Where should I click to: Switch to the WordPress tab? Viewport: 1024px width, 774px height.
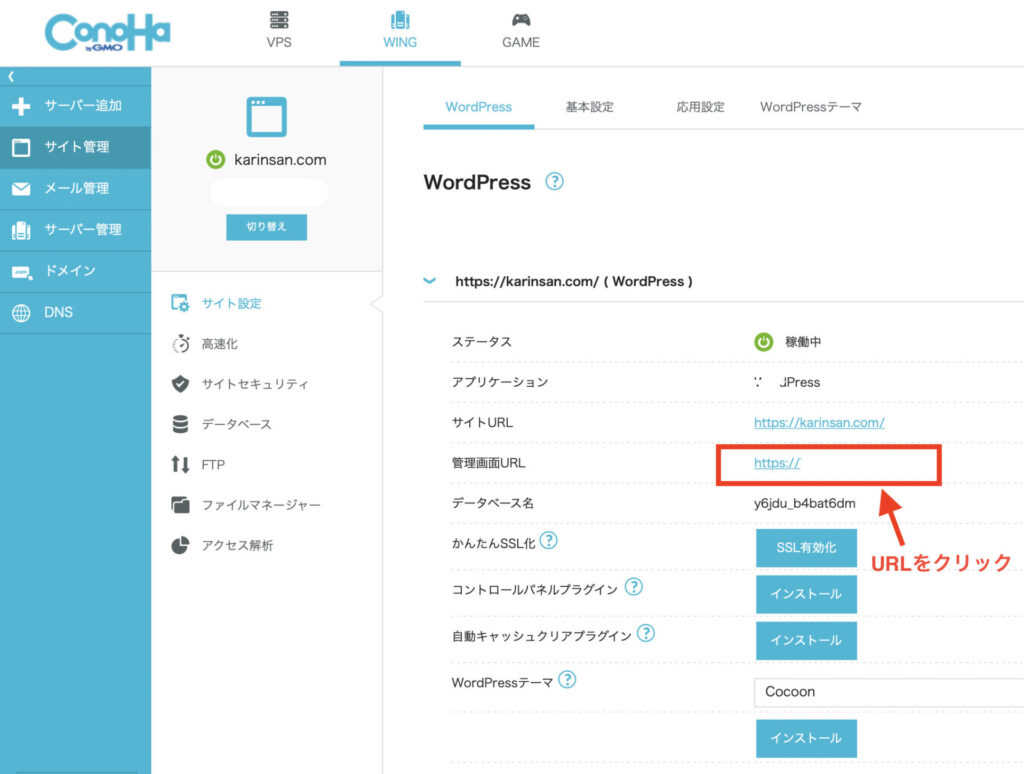[x=479, y=107]
